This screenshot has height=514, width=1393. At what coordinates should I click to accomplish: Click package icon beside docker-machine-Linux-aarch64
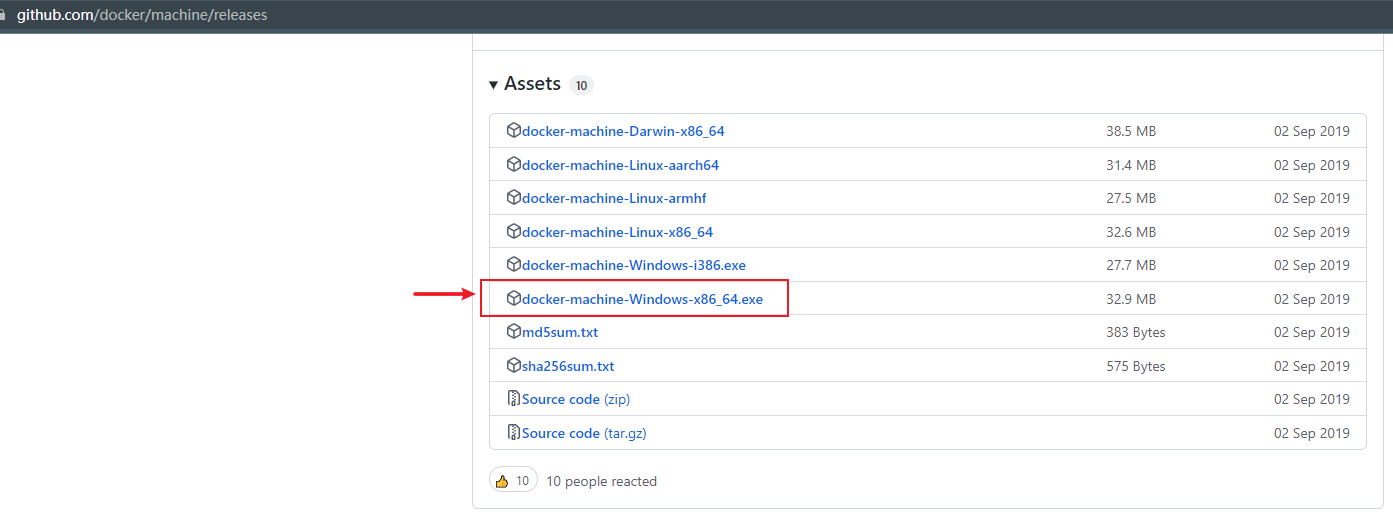point(514,165)
